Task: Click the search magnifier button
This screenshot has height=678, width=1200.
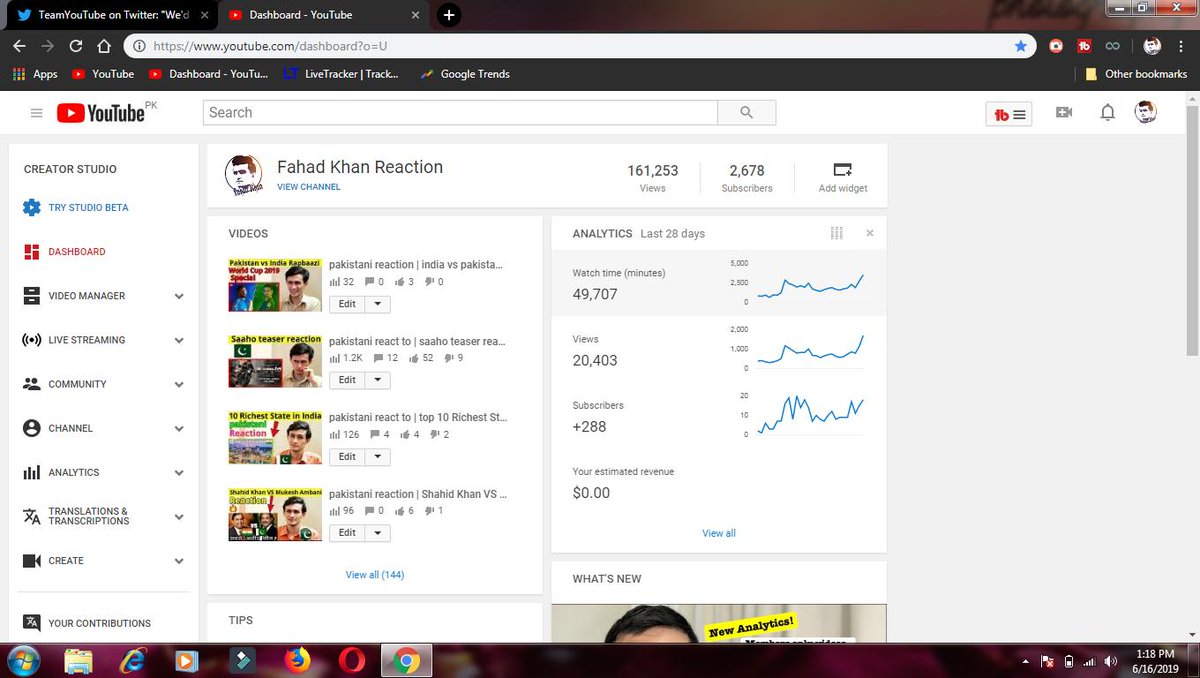Action: click(746, 113)
